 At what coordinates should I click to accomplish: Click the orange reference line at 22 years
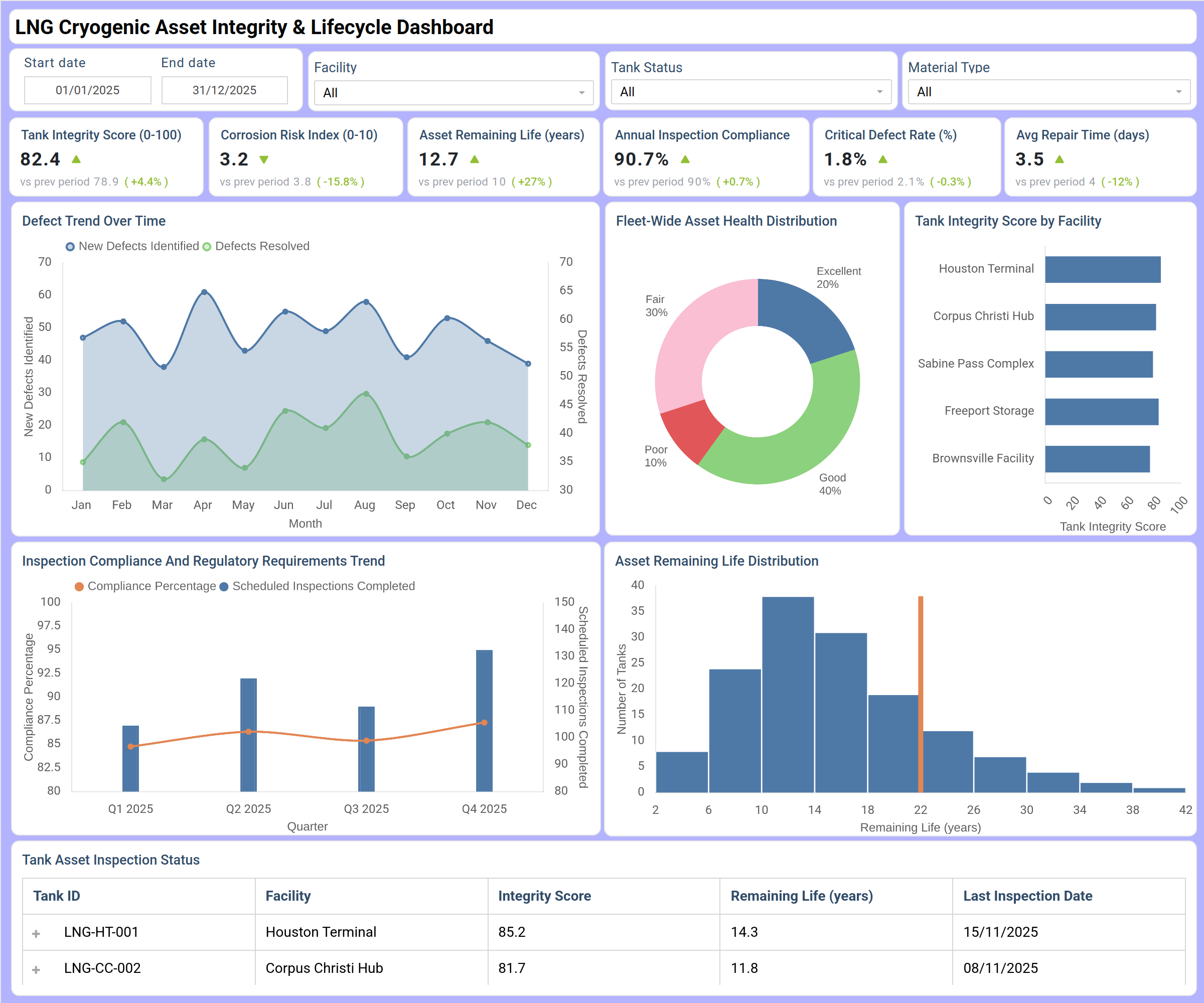(x=921, y=694)
